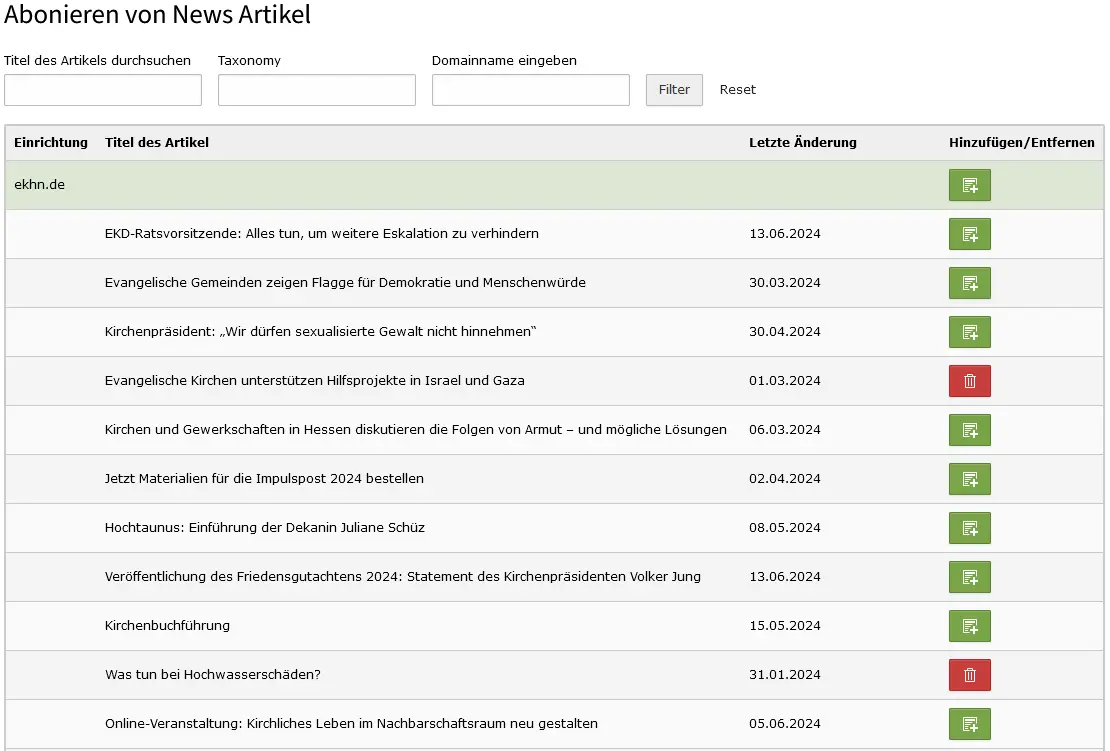Focus the Taxonomy input field

coord(316,90)
